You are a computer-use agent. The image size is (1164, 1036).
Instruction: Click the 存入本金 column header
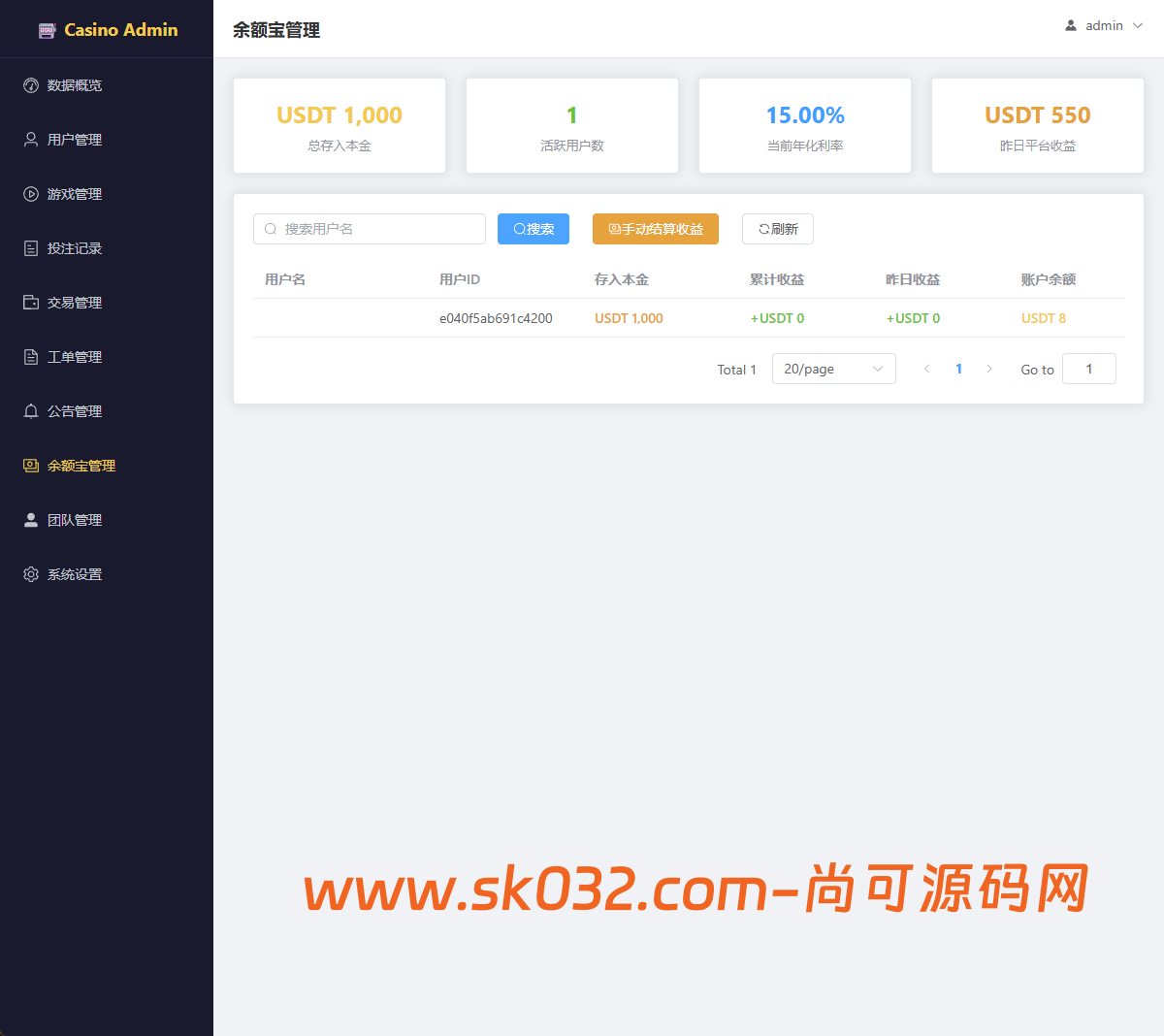622,279
